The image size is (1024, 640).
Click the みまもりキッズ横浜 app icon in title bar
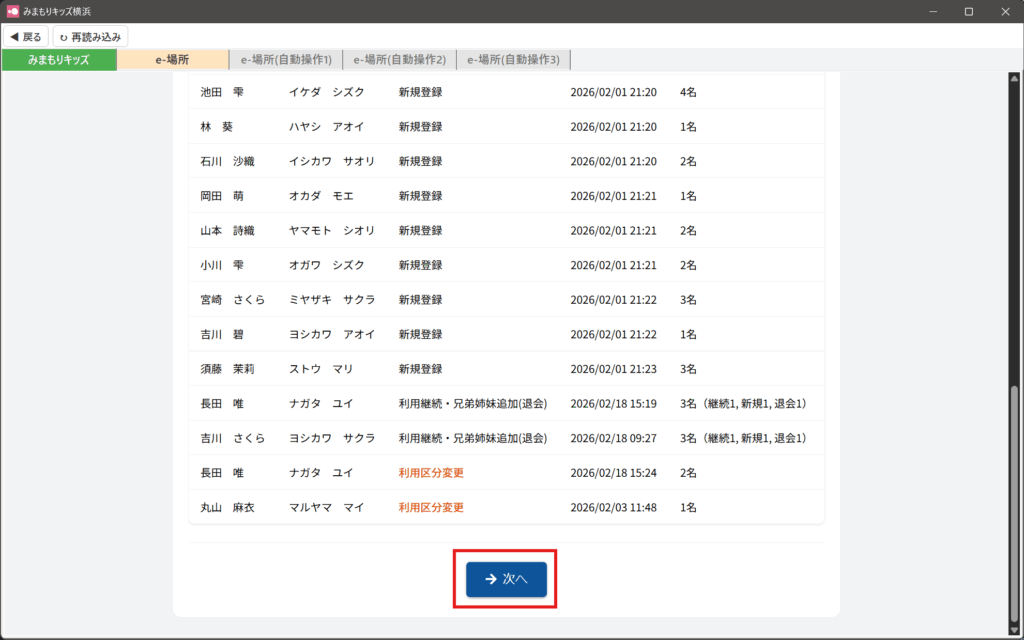coord(13,11)
